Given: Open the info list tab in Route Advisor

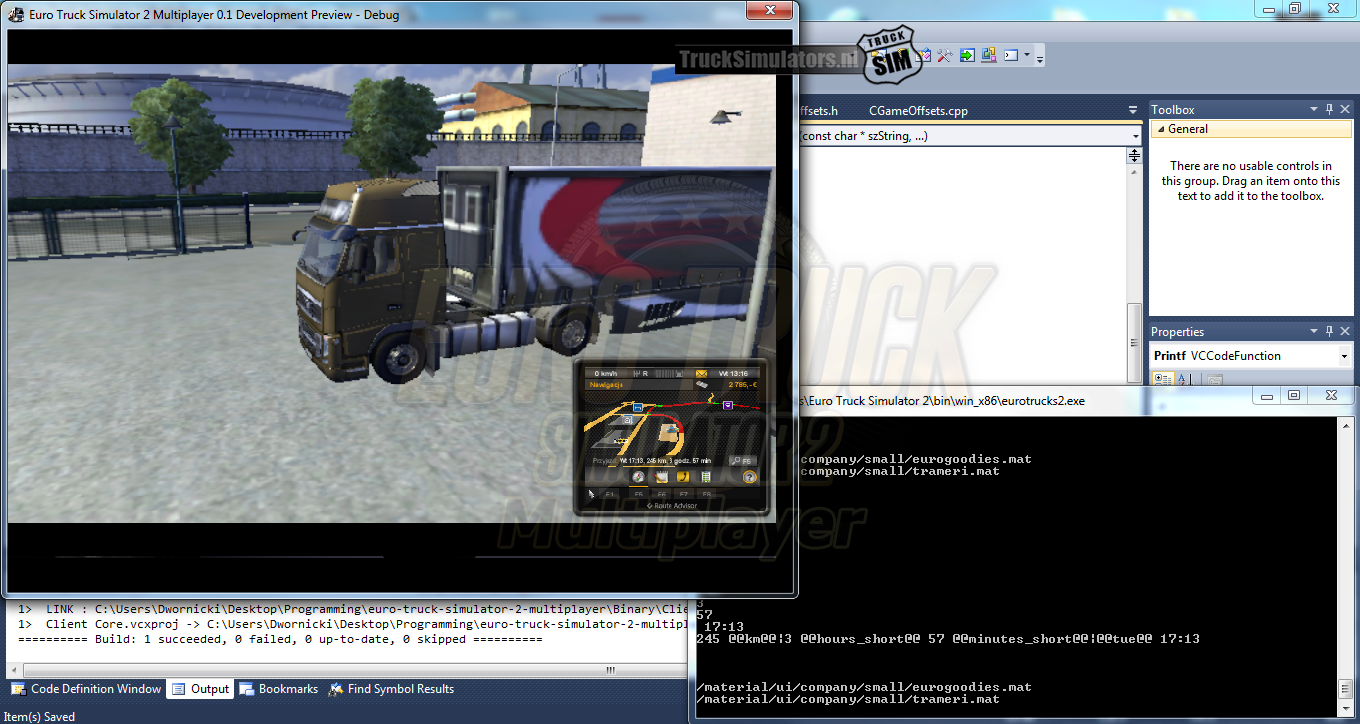Looking at the screenshot, I should 706,477.
